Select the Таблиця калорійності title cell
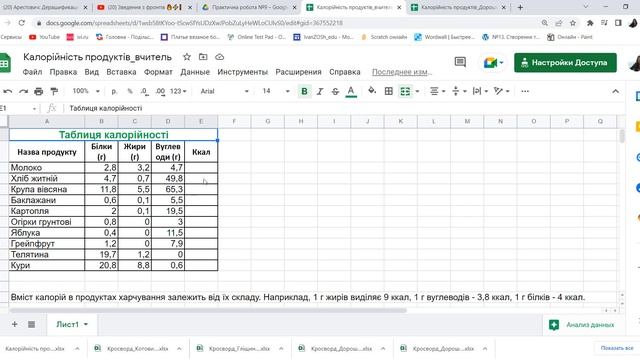 click(x=113, y=135)
